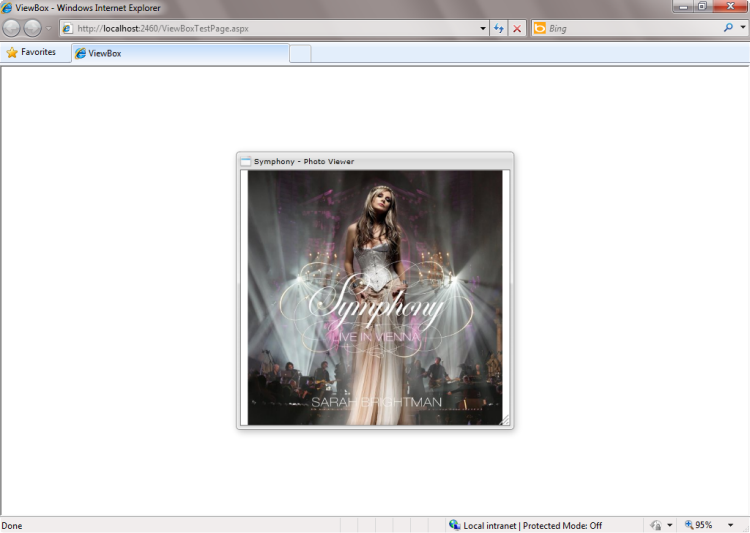Open the recent pages dropdown arrow
The width and height of the screenshot is (750, 533).
(48, 28)
